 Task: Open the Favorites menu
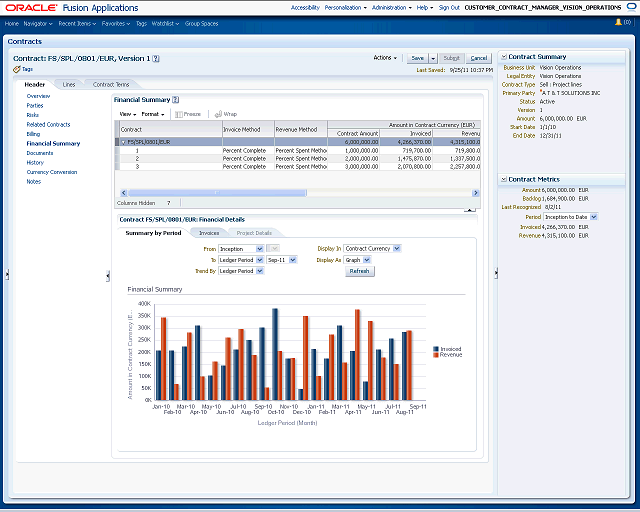[x=116, y=24]
